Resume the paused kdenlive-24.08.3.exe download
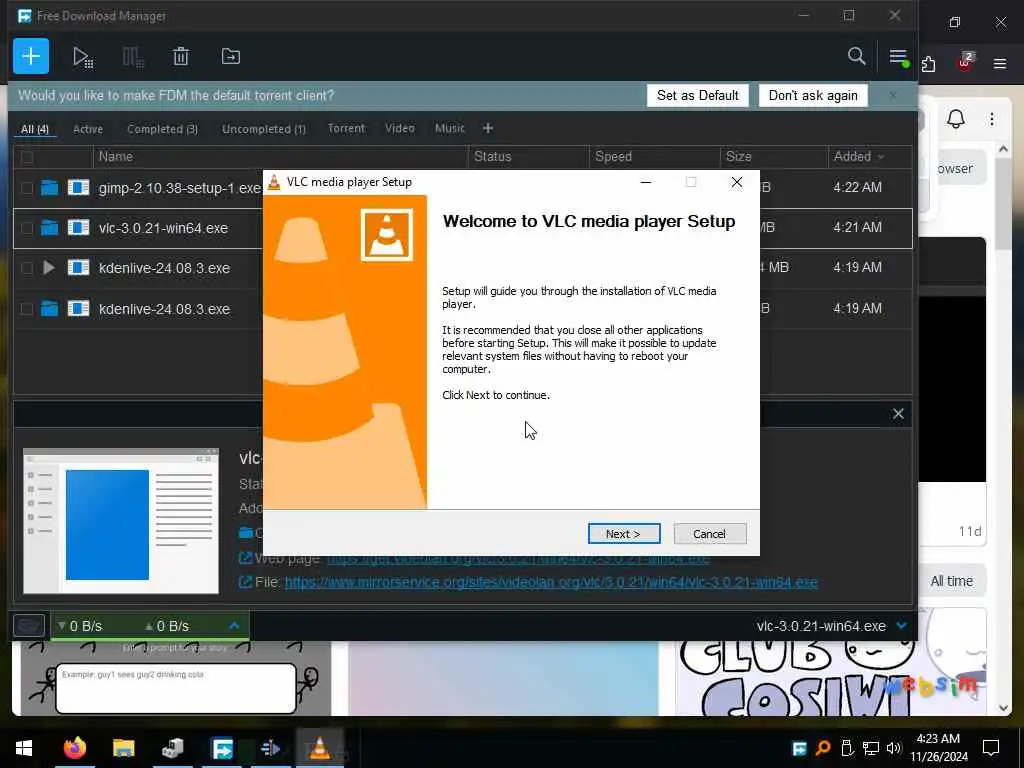Image resolution: width=1024 pixels, height=768 pixels. tap(49, 268)
